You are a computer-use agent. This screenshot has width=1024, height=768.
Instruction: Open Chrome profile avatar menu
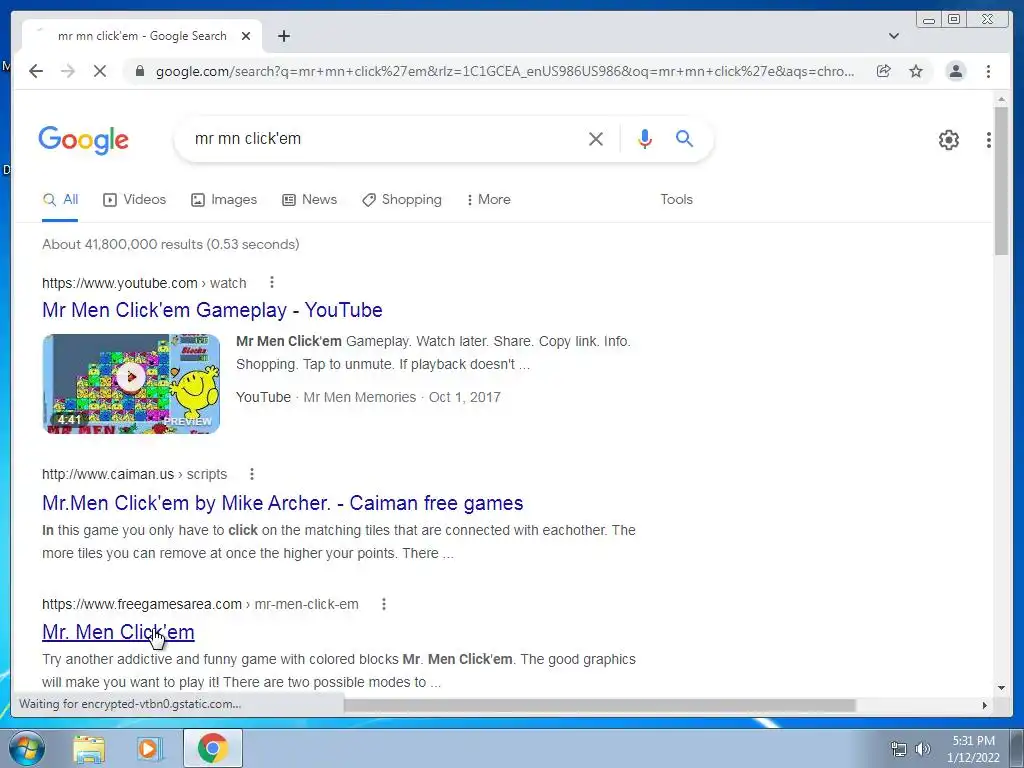pyautogui.click(x=955, y=71)
